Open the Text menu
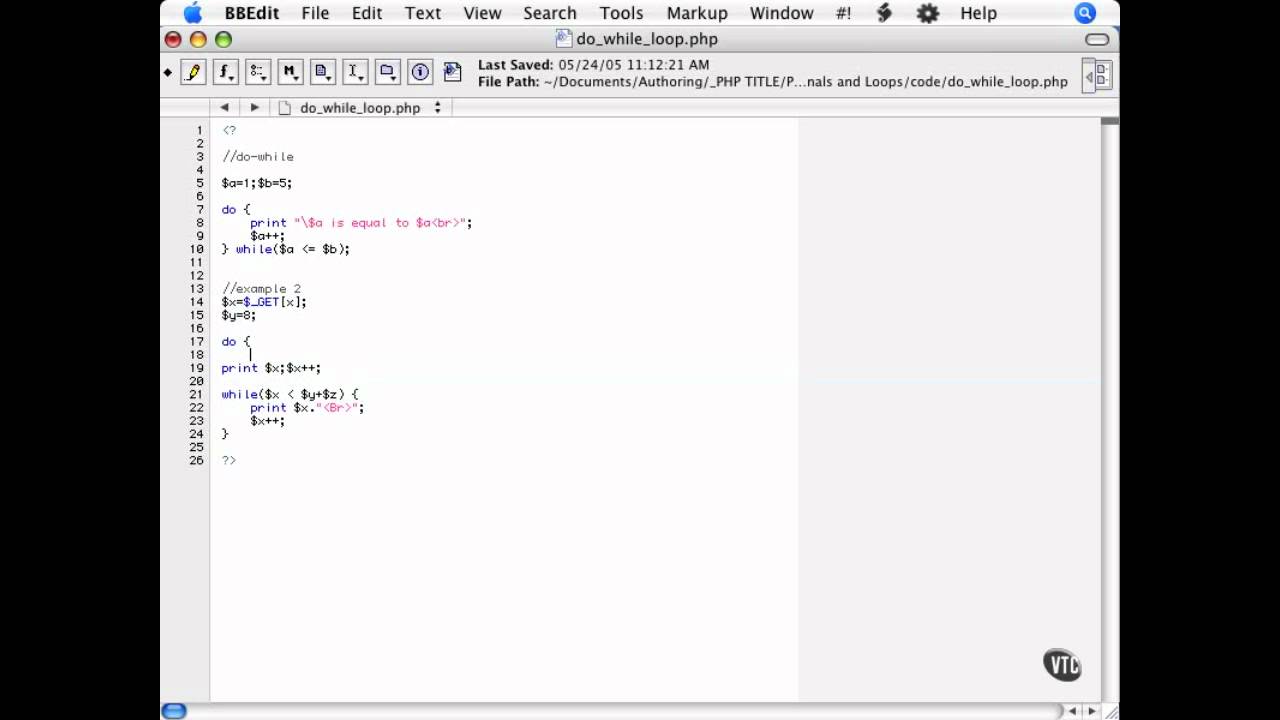The height and width of the screenshot is (720, 1280). [x=422, y=13]
